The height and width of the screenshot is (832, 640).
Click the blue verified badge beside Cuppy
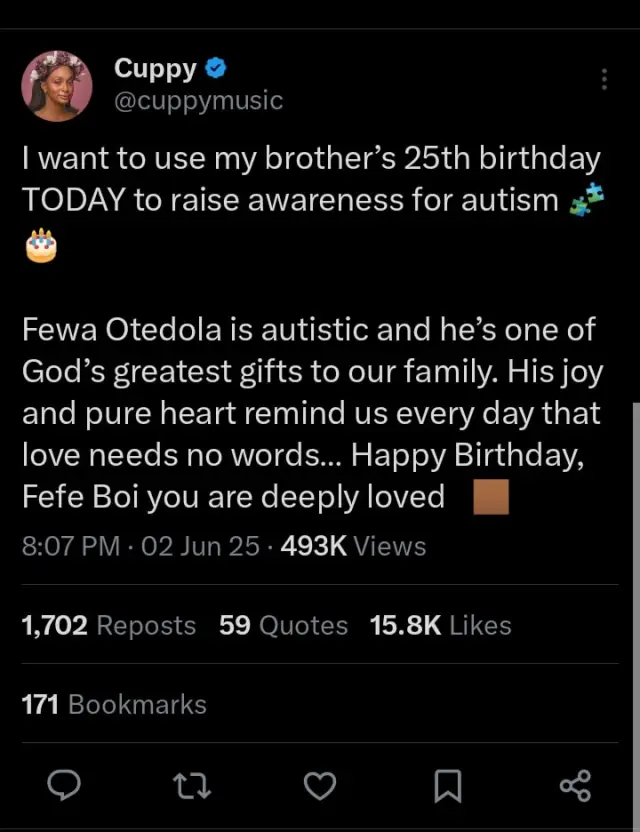[216, 69]
